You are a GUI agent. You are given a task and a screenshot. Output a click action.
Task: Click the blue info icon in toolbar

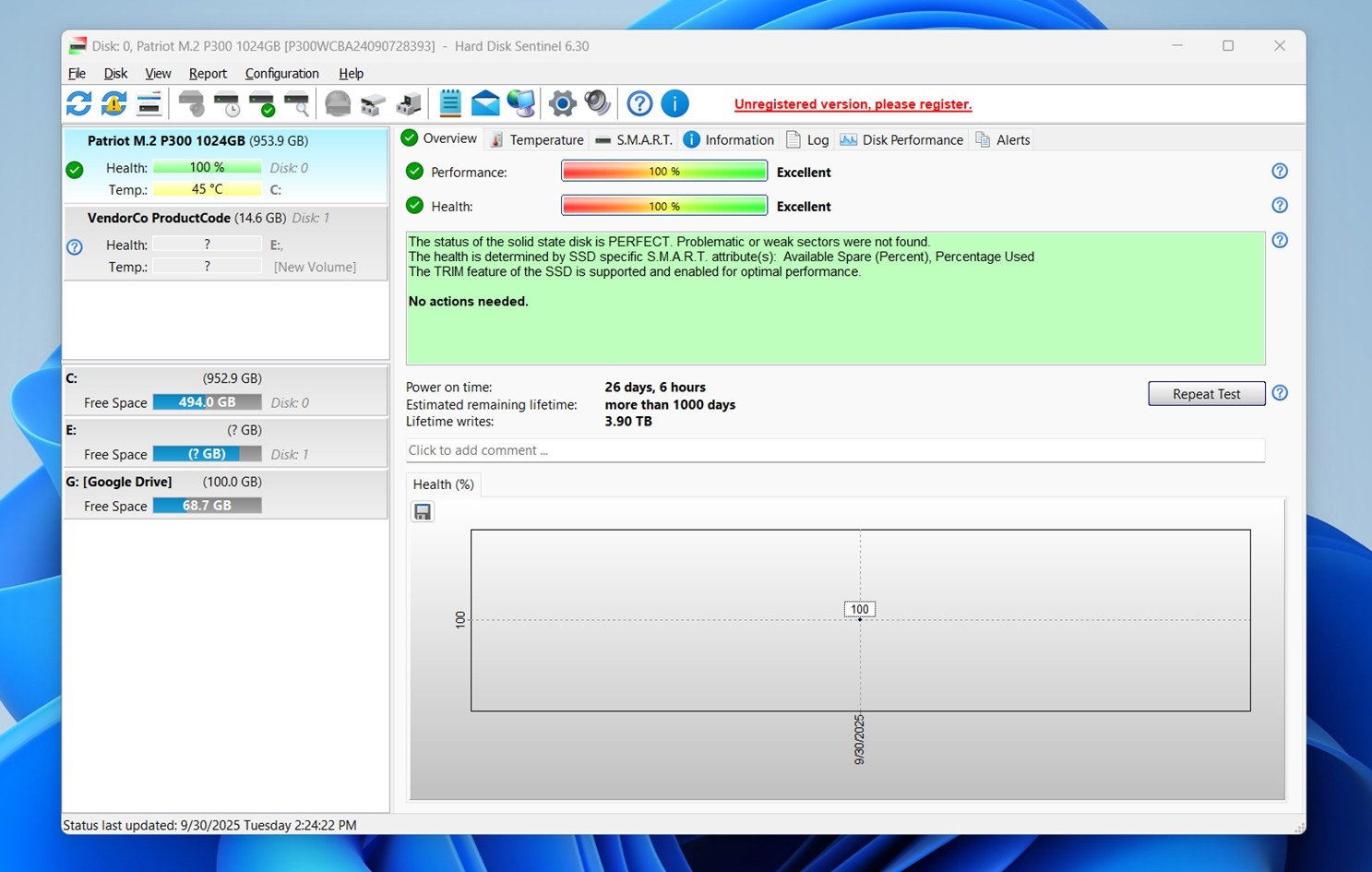pos(674,104)
